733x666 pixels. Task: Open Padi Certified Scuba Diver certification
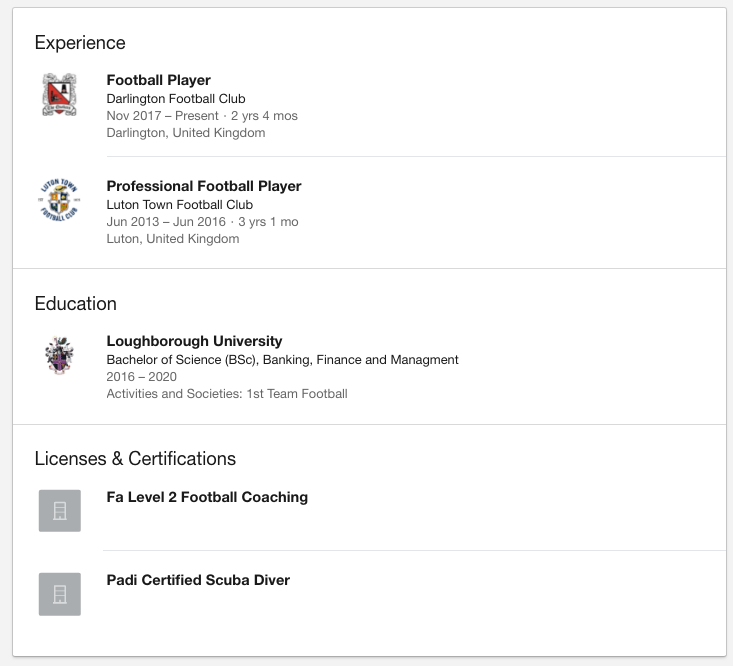(198, 580)
